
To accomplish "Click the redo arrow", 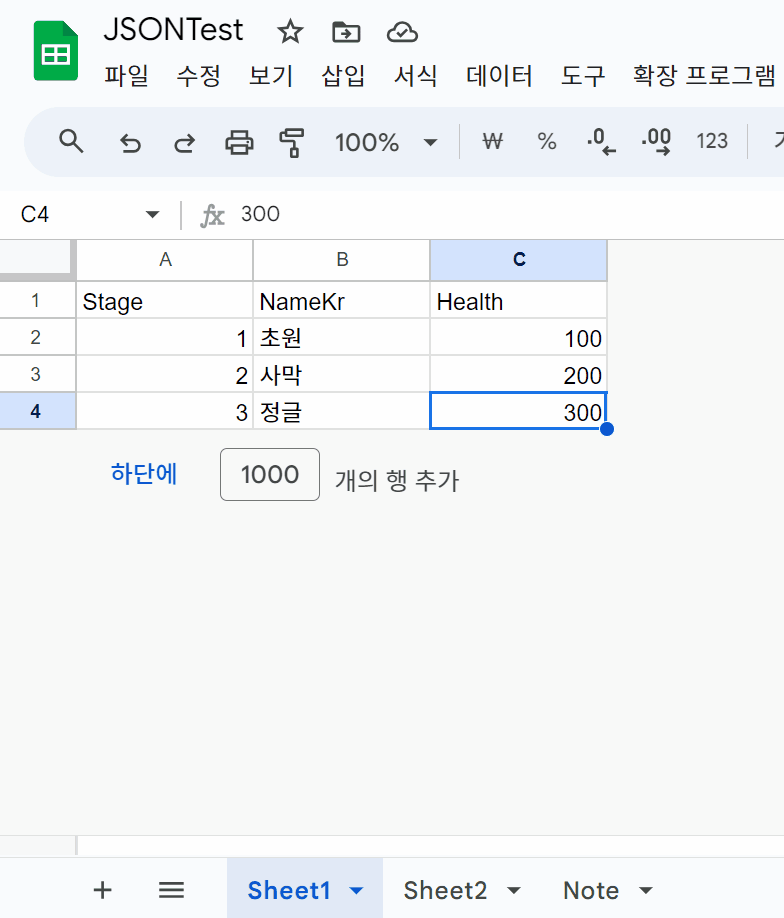I will click(x=184, y=142).
